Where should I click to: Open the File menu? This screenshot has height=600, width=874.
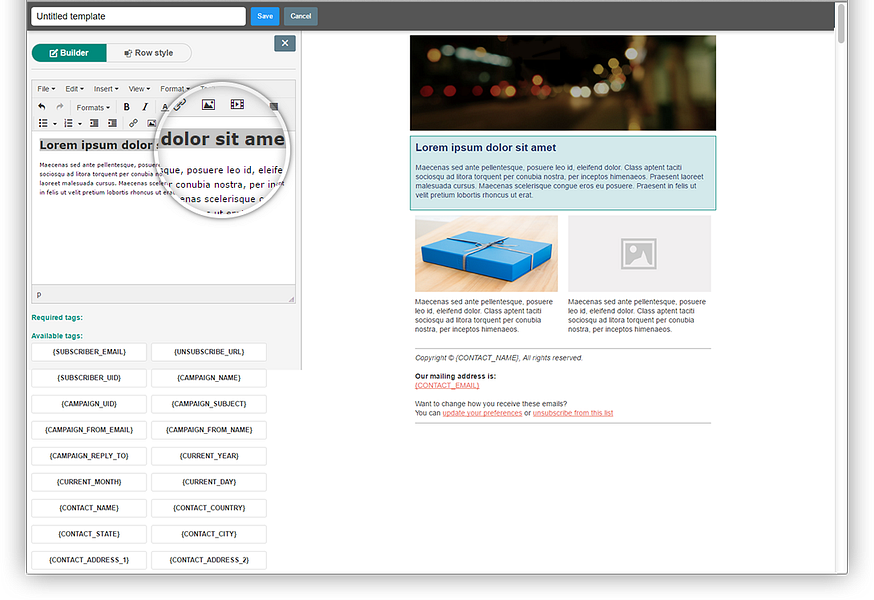tap(46, 89)
